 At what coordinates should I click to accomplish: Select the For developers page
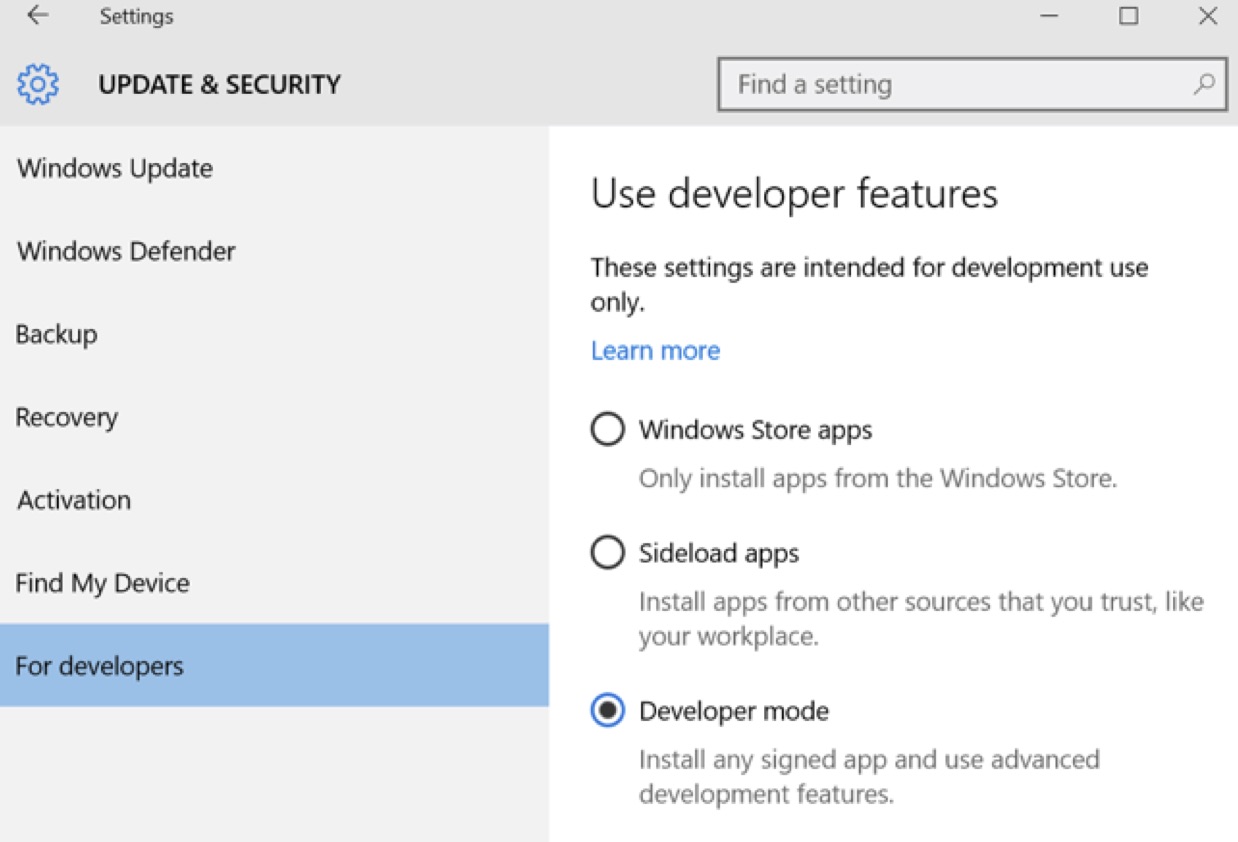[x=274, y=666]
